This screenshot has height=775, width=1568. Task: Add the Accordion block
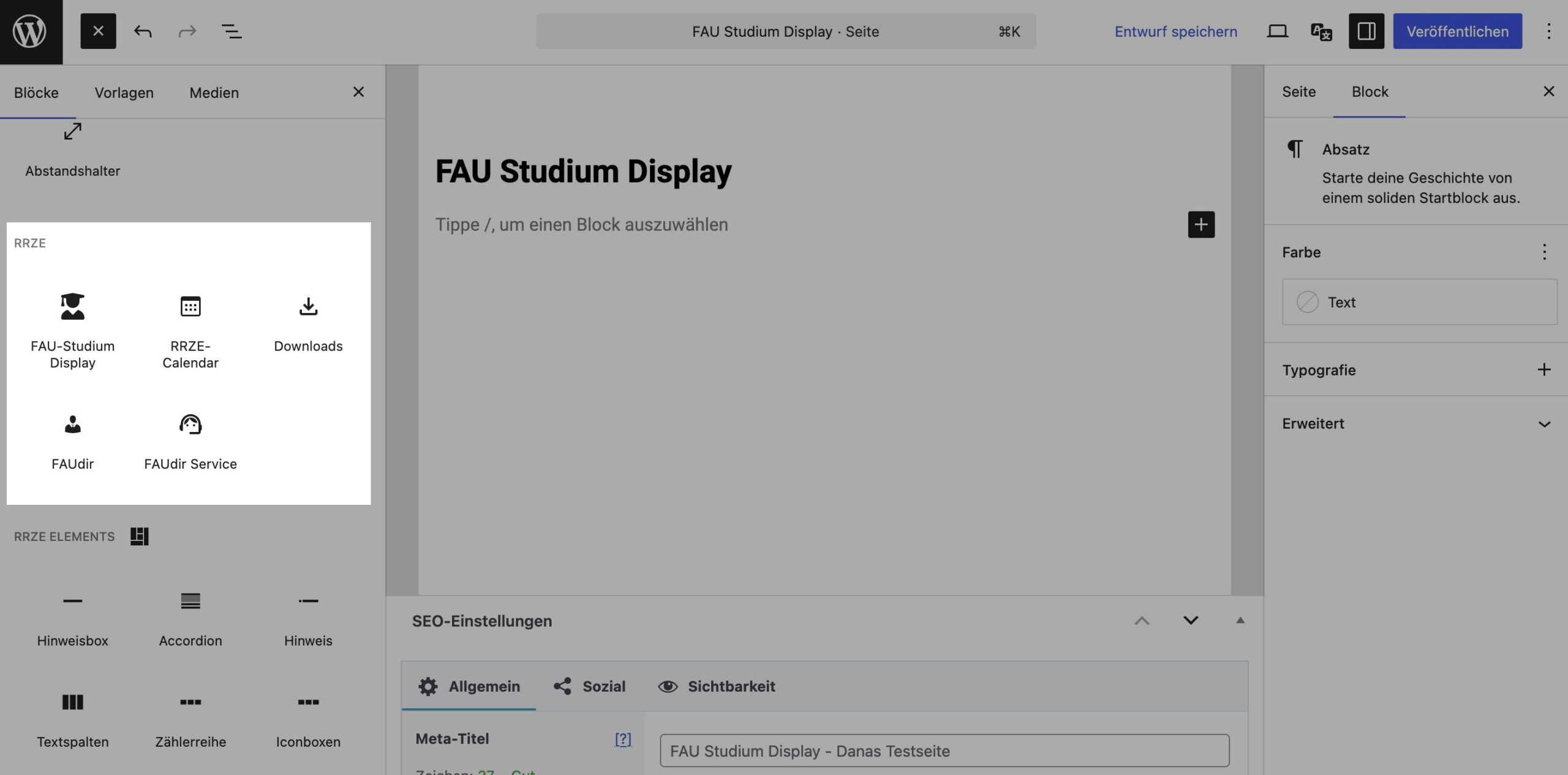pyautogui.click(x=190, y=618)
